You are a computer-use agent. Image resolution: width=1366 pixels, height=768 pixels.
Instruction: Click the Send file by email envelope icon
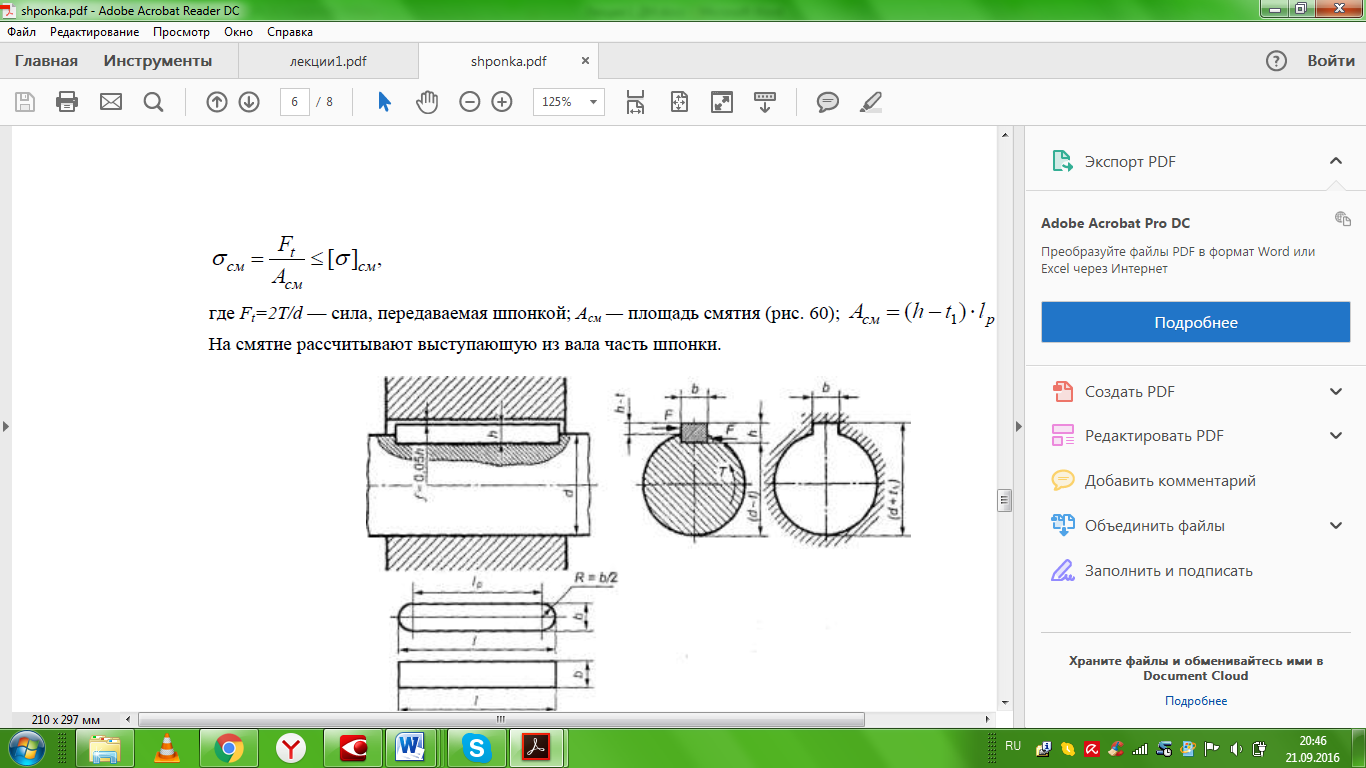pos(110,102)
